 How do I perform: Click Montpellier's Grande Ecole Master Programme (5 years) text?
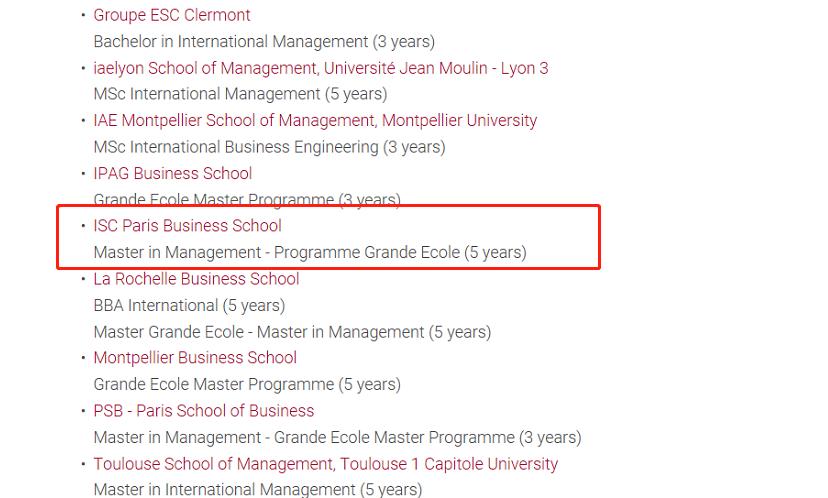click(247, 384)
